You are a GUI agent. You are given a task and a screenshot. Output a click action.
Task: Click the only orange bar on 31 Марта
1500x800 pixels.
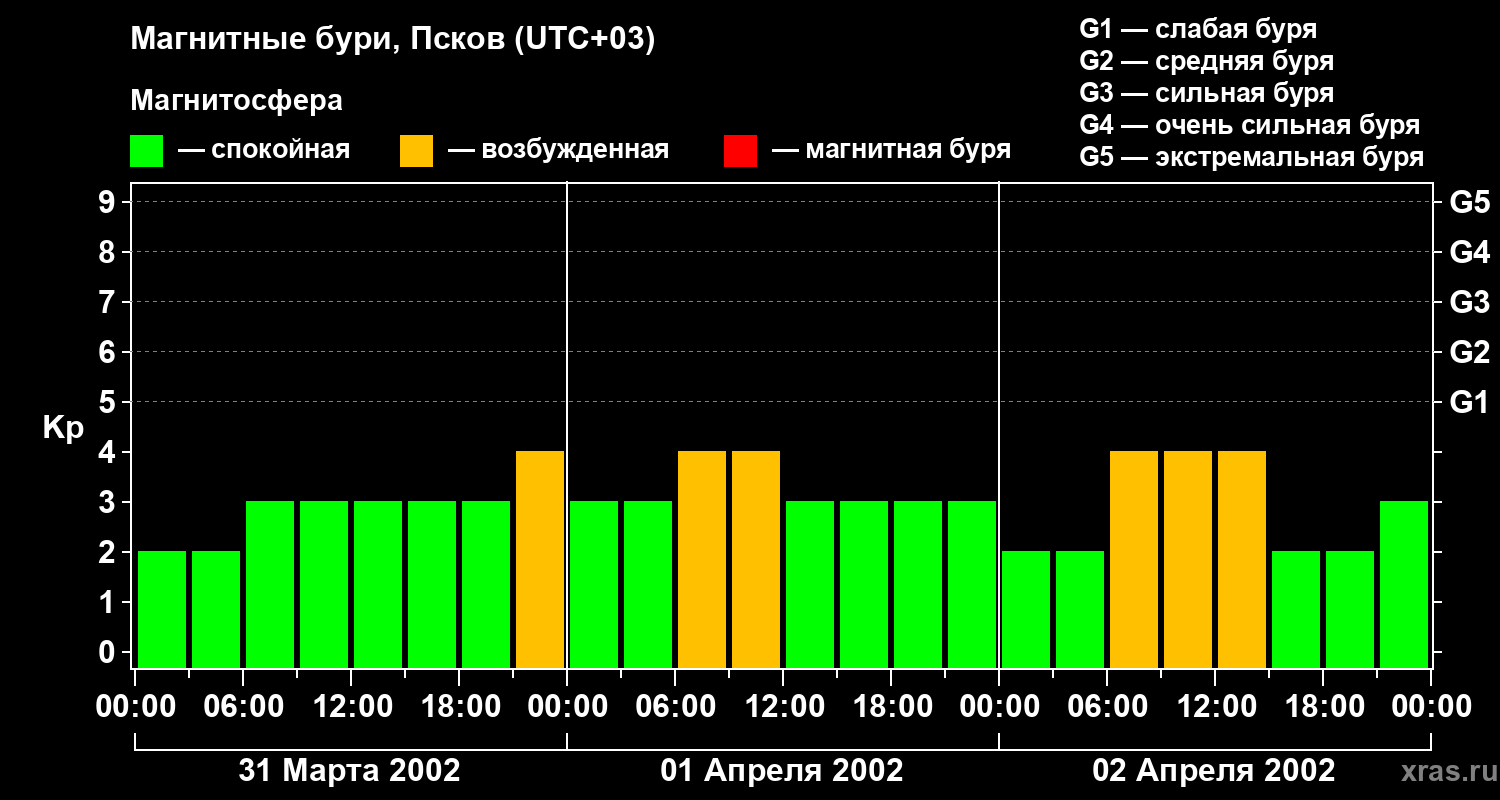coord(540,559)
